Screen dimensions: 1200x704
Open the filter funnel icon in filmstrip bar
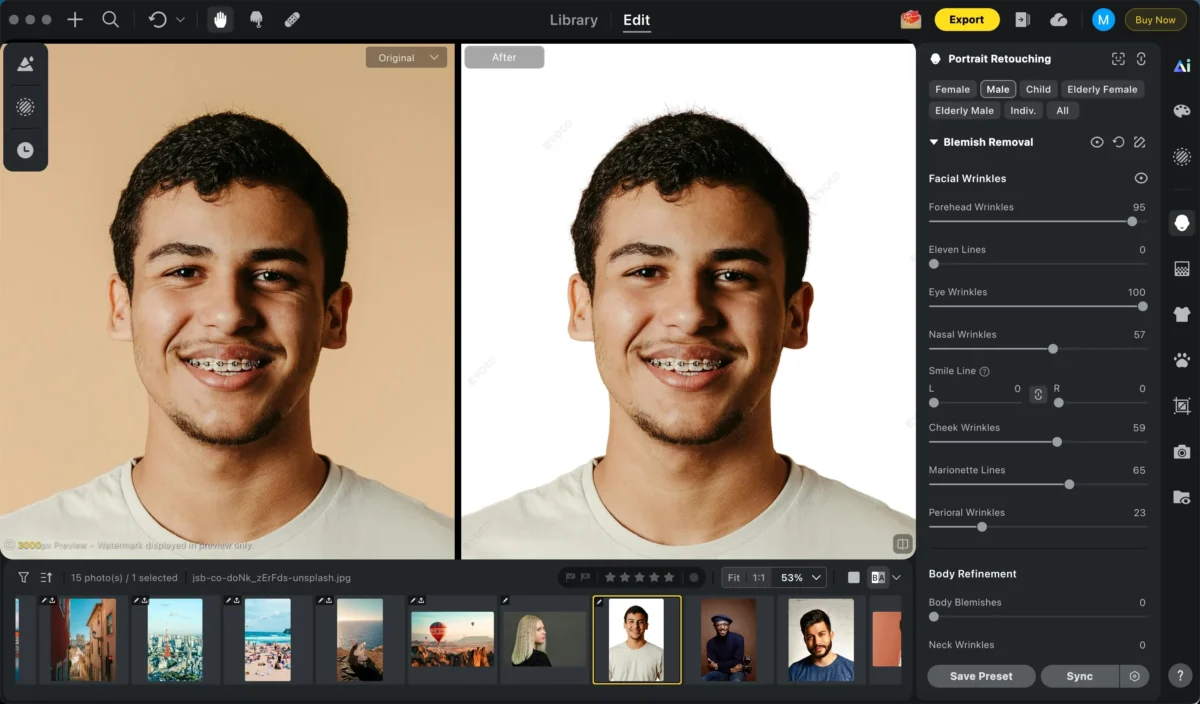(24, 577)
